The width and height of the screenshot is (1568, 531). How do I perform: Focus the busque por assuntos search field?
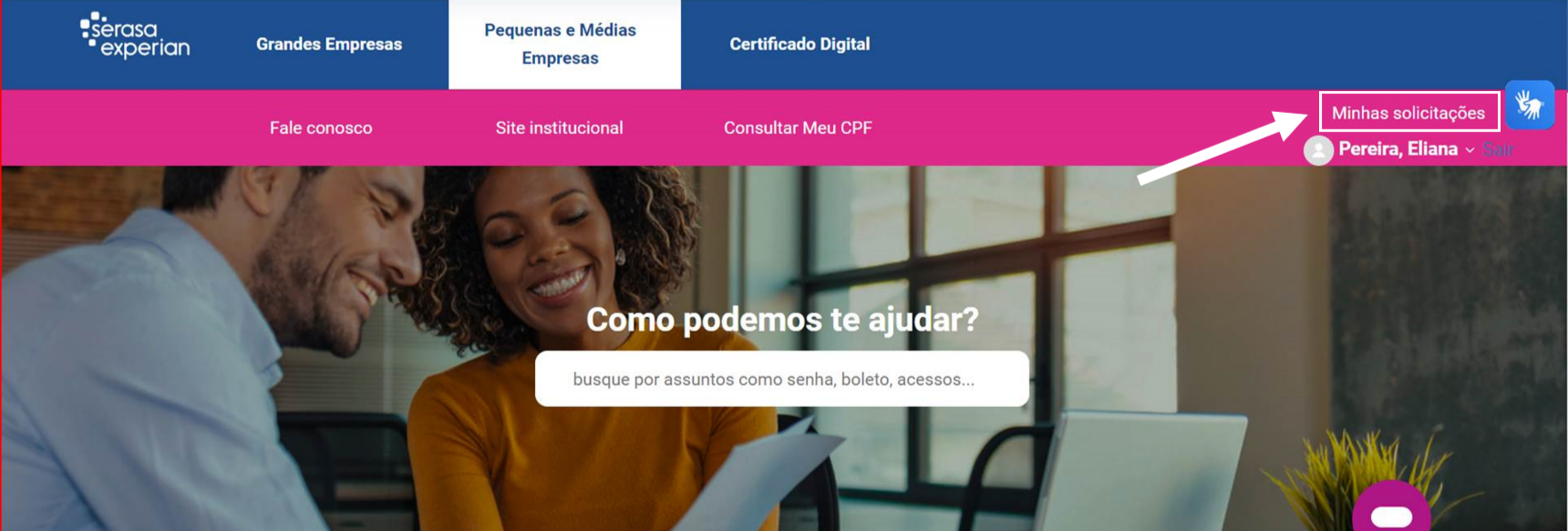pyautogui.click(x=782, y=379)
